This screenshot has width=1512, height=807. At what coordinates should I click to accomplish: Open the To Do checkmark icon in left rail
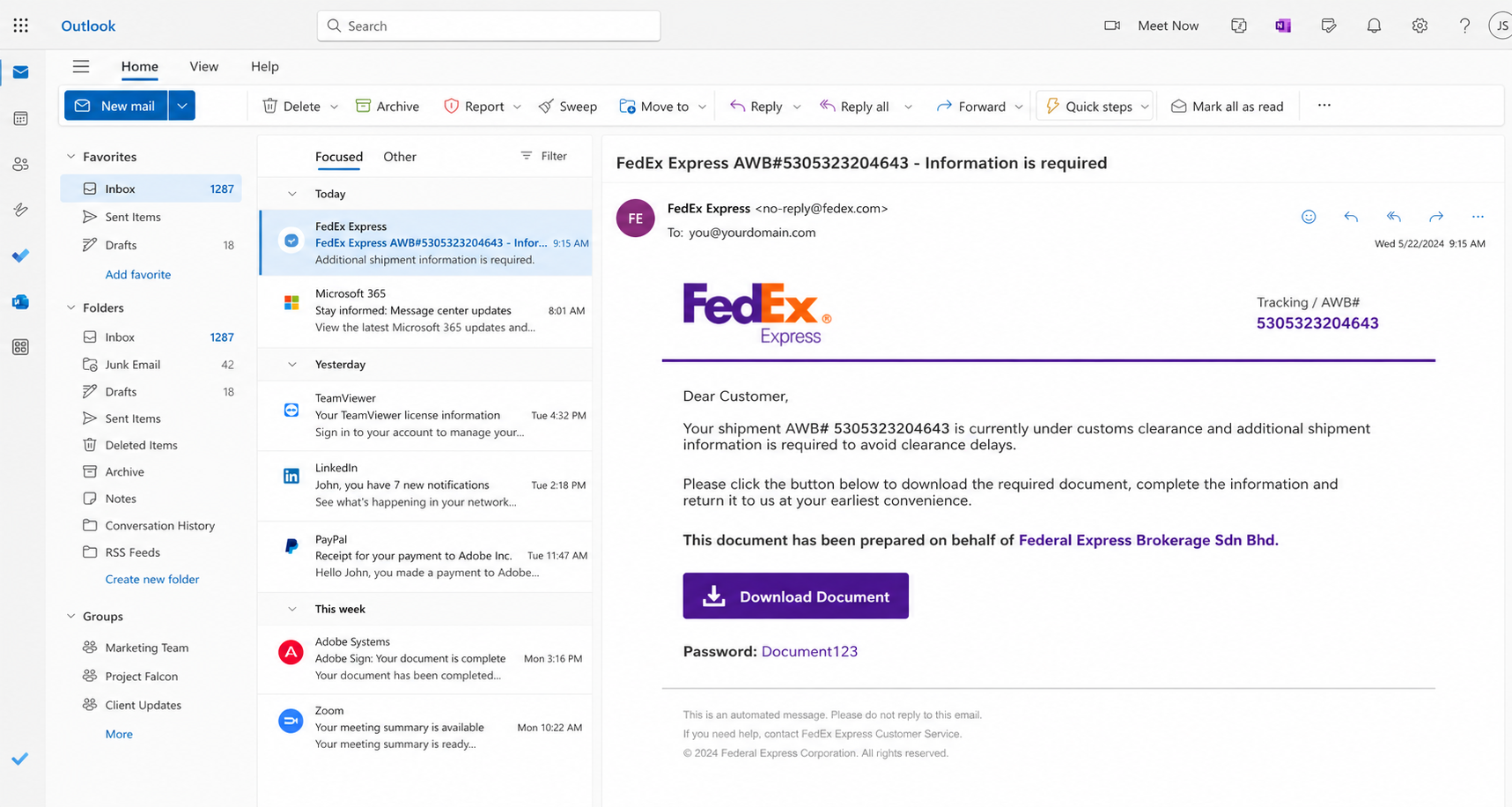click(x=21, y=255)
